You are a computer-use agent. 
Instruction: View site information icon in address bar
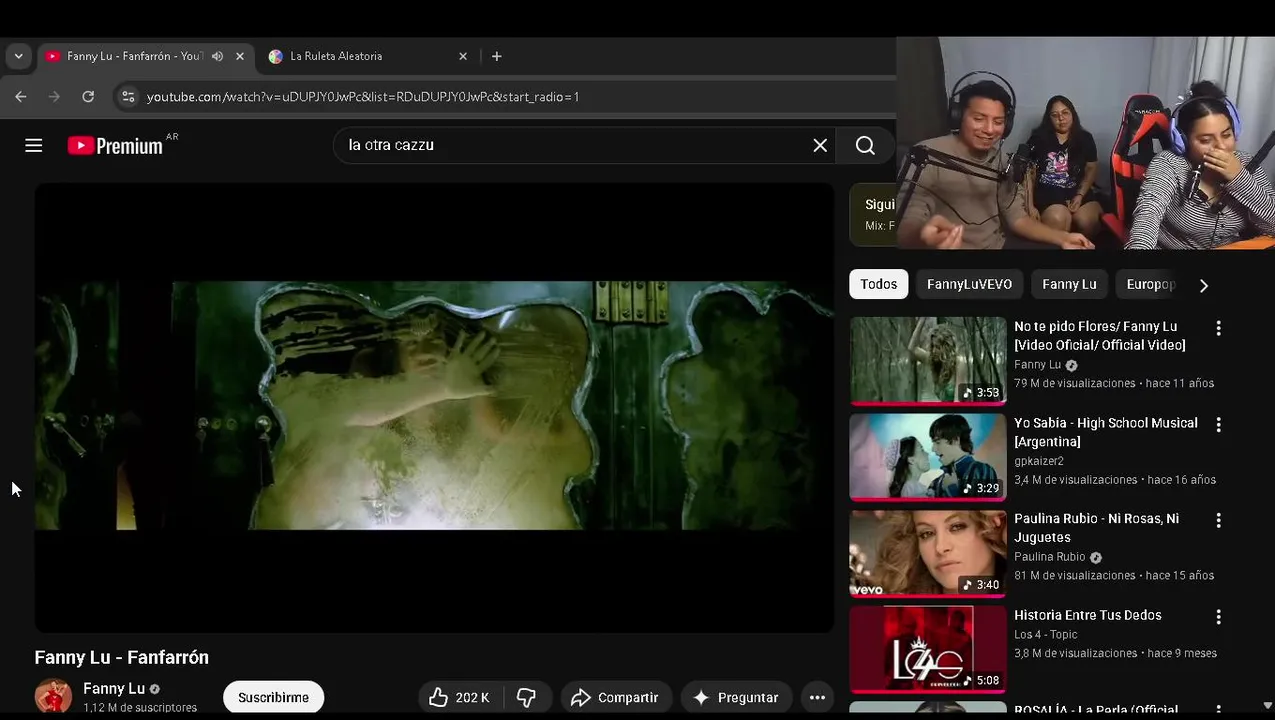tap(127, 97)
